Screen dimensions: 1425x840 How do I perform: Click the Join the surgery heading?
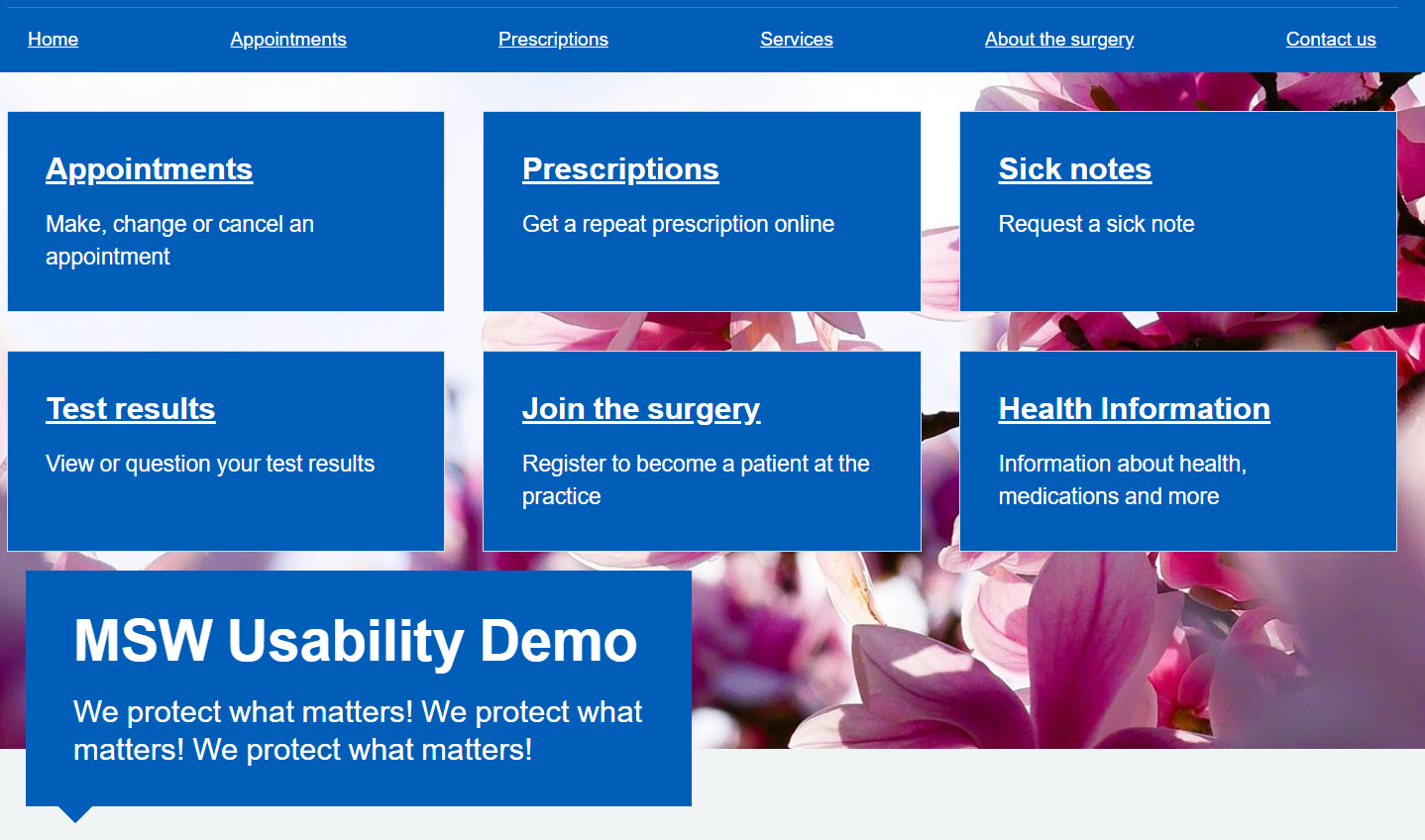point(641,409)
